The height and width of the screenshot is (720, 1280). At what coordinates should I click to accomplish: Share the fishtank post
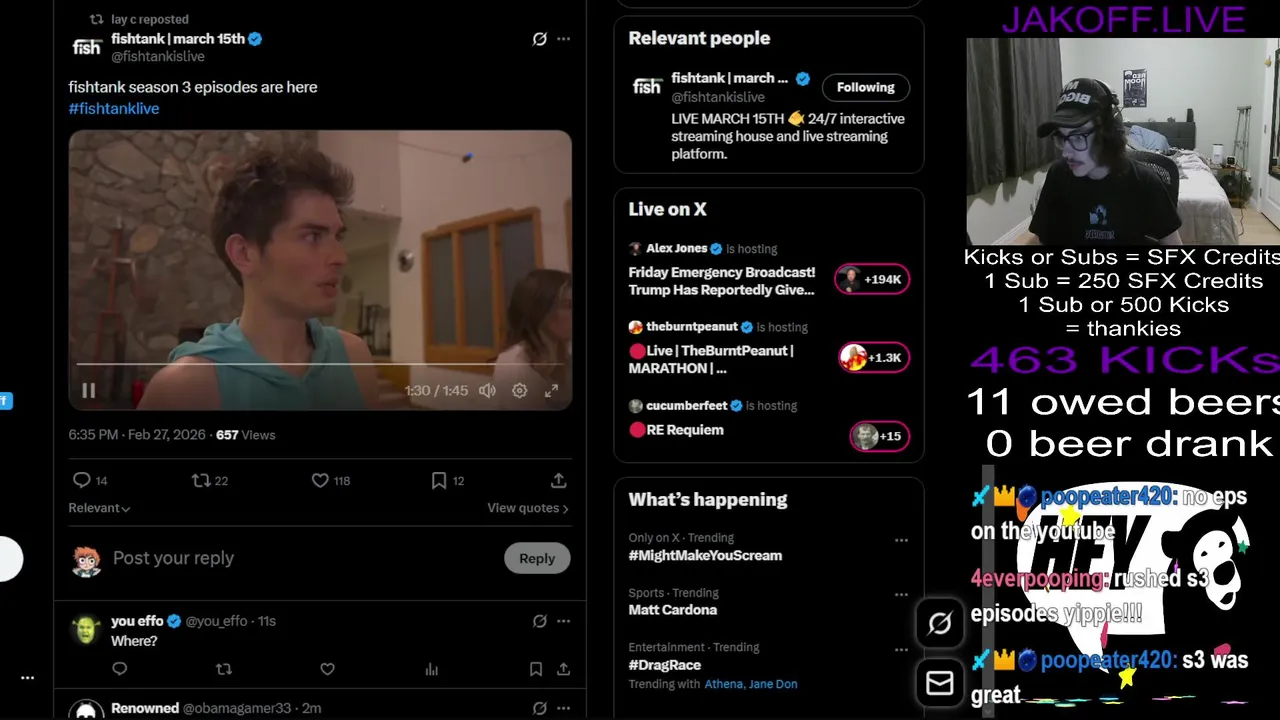(559, 481)
